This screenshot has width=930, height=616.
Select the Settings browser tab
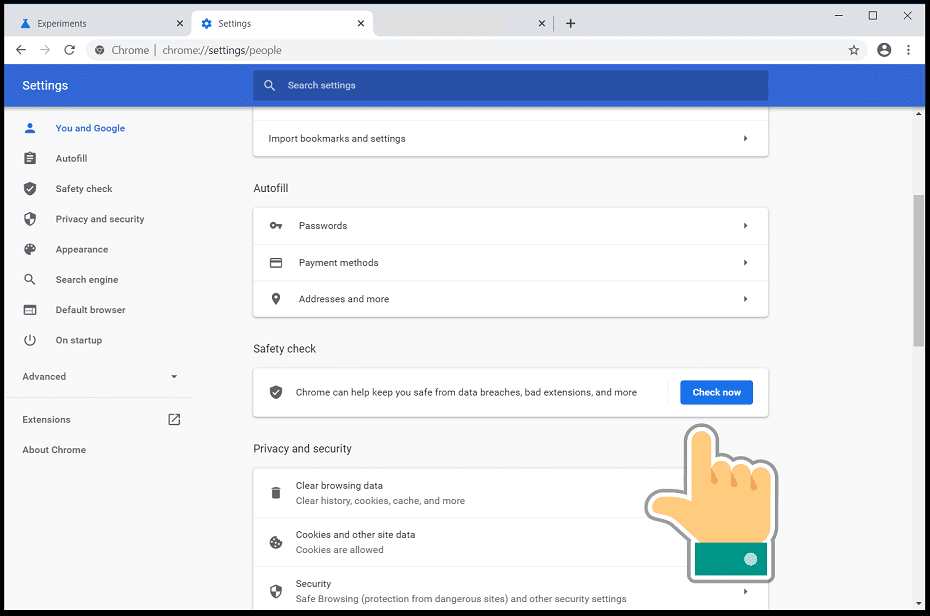(282, 24)
